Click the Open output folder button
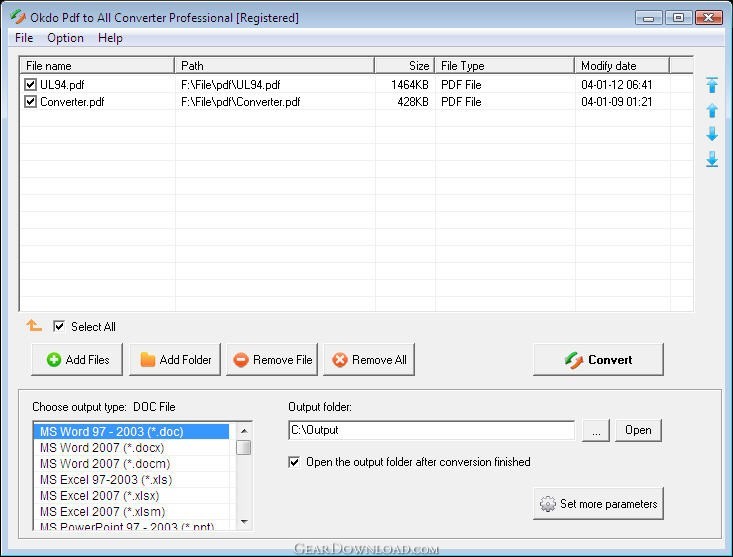733x557 pixels. [x=638, y=430]
